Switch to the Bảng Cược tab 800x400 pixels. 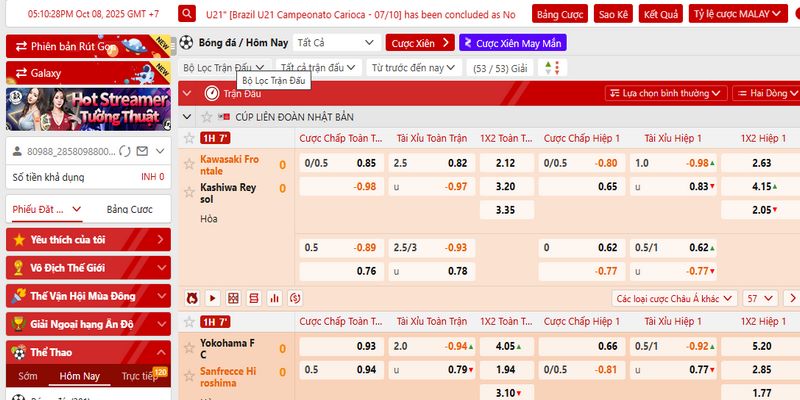coord(129,209)
